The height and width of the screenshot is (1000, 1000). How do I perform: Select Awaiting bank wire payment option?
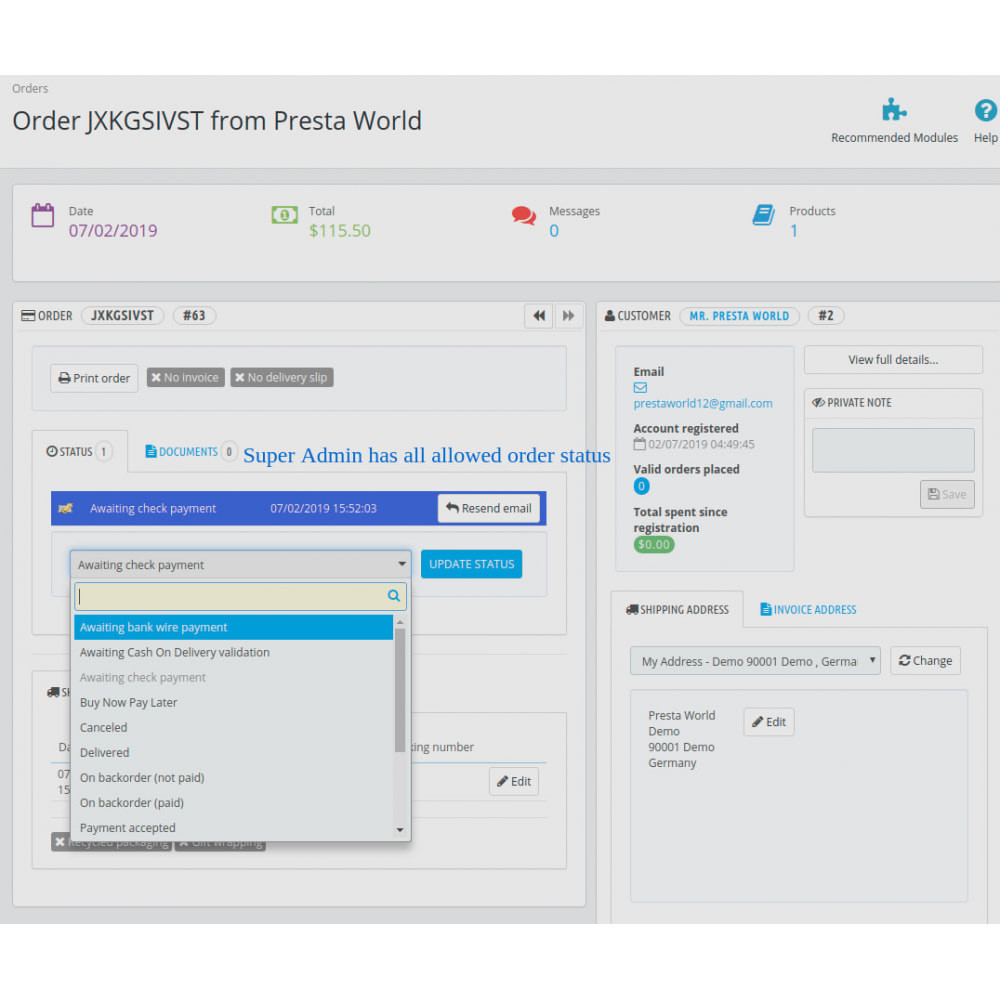pyautogui.click(x=233, y=628)
